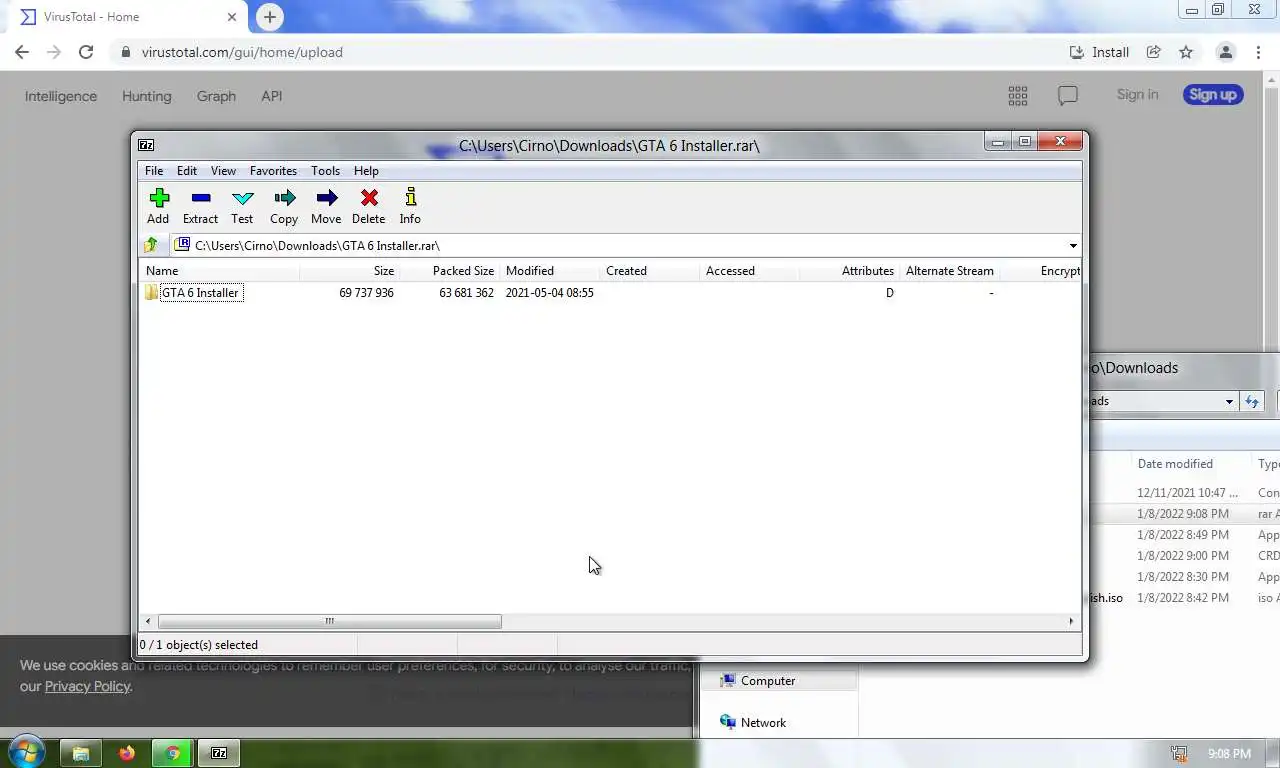Screen dimensions: 1280x768
Task: Click the Sign up button
Action: click(x=1213, y=94)
